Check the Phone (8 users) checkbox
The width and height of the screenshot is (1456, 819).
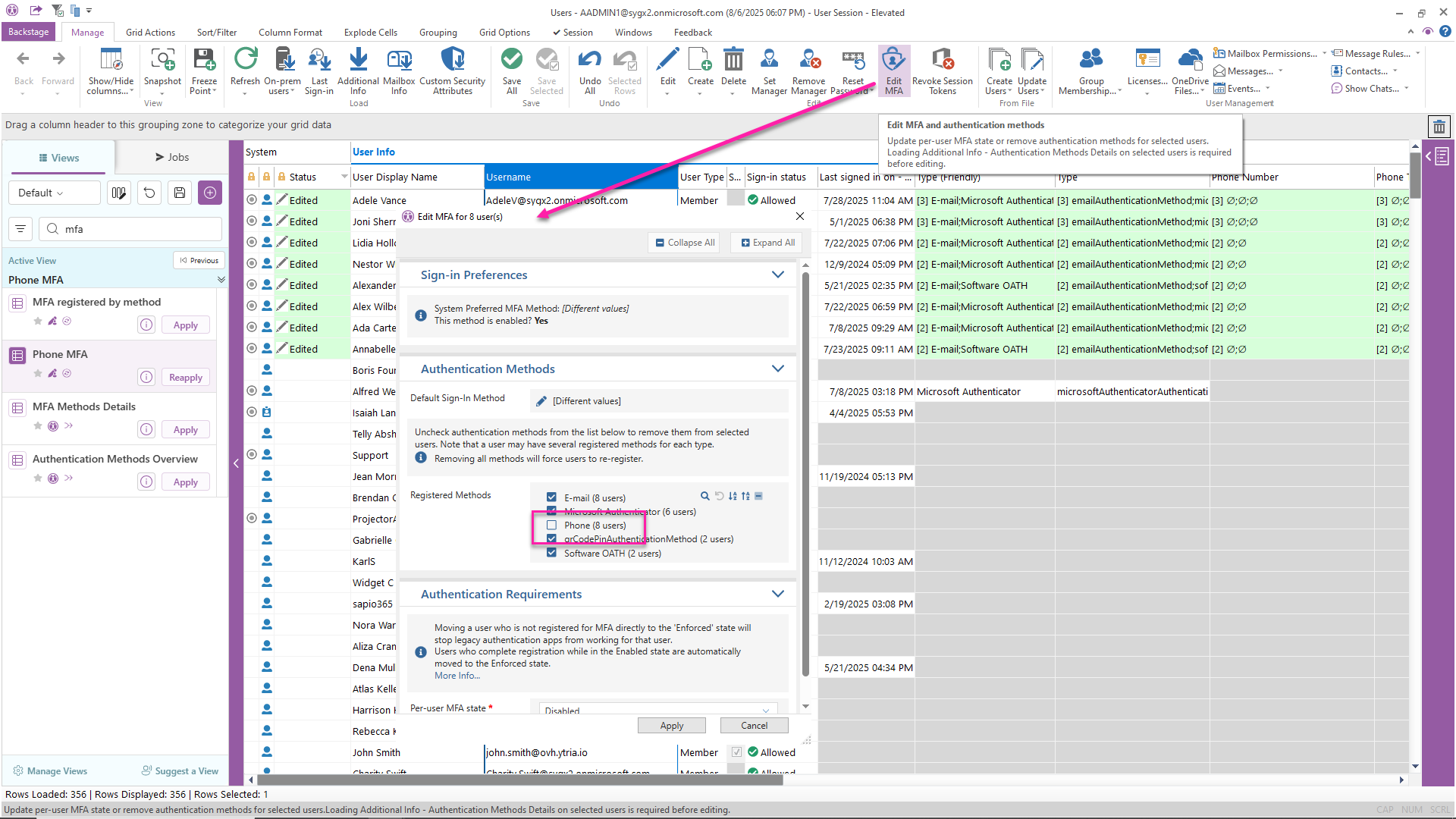551,525
